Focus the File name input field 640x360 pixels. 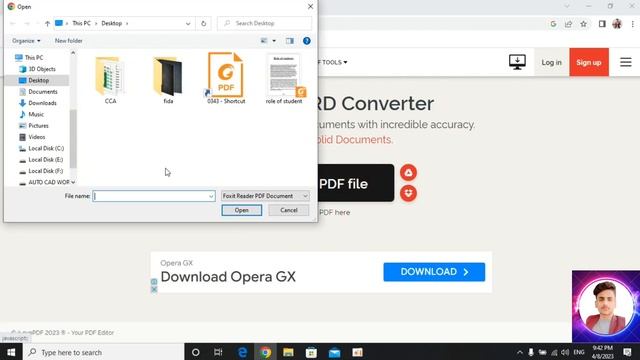(150, 196)
